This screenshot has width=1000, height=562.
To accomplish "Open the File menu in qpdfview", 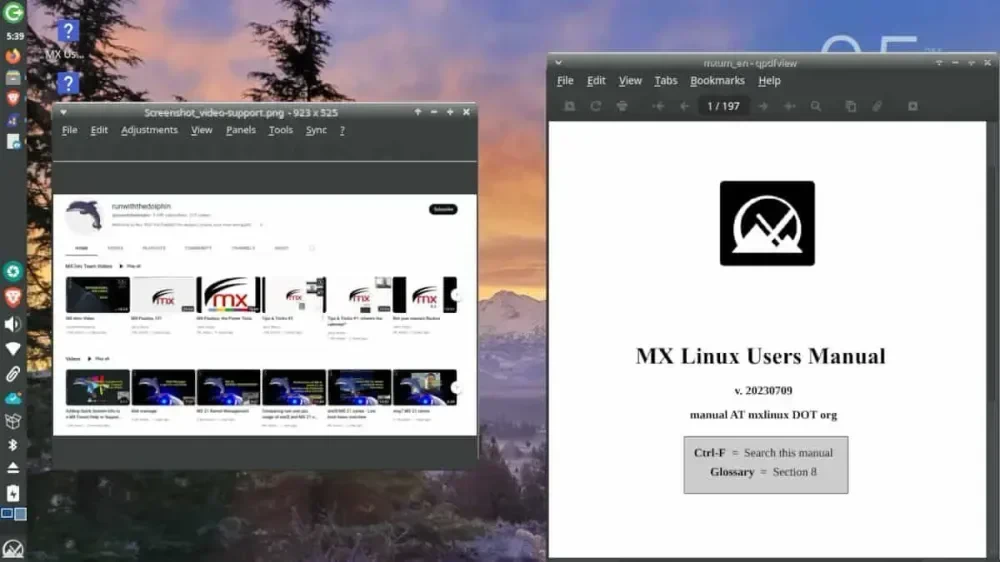I will click(565, 80).
